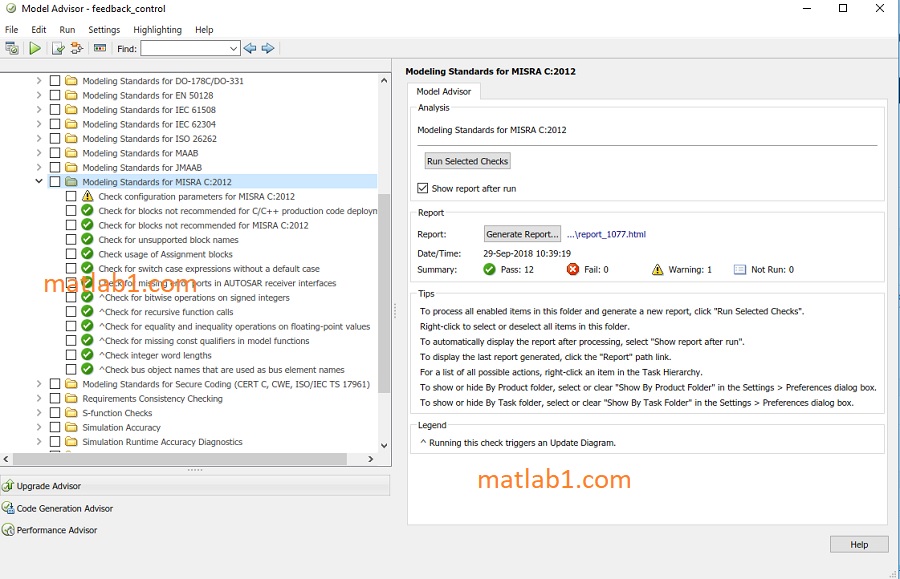
Task: Click the Model Advisor window title icon
Action: pyautogui.click(x=10, y=9)
